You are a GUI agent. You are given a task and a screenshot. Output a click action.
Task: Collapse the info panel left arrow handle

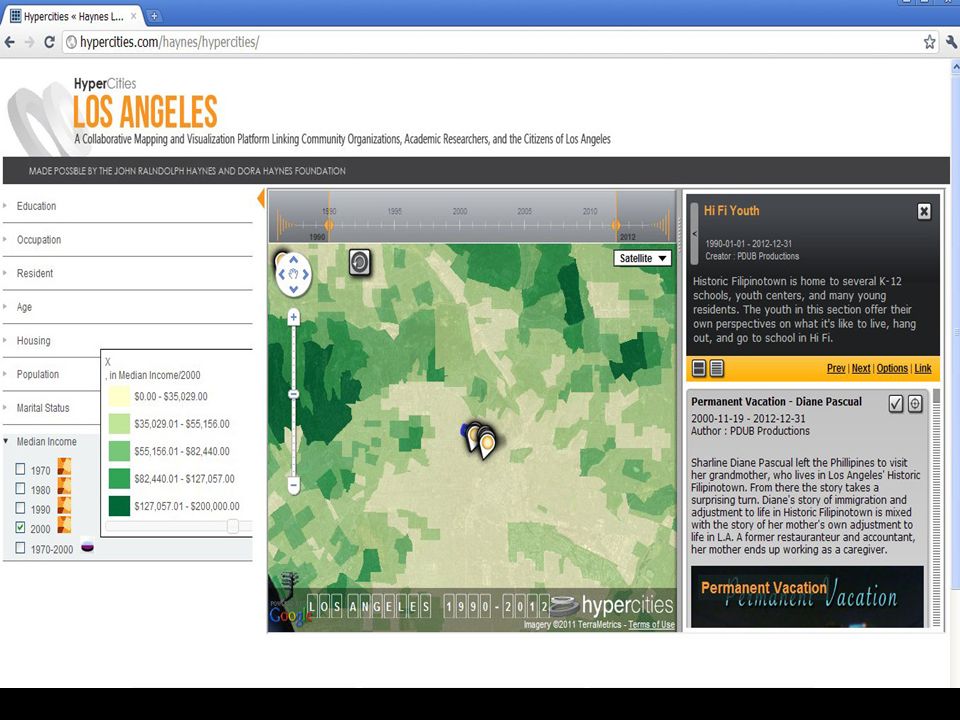694,234
